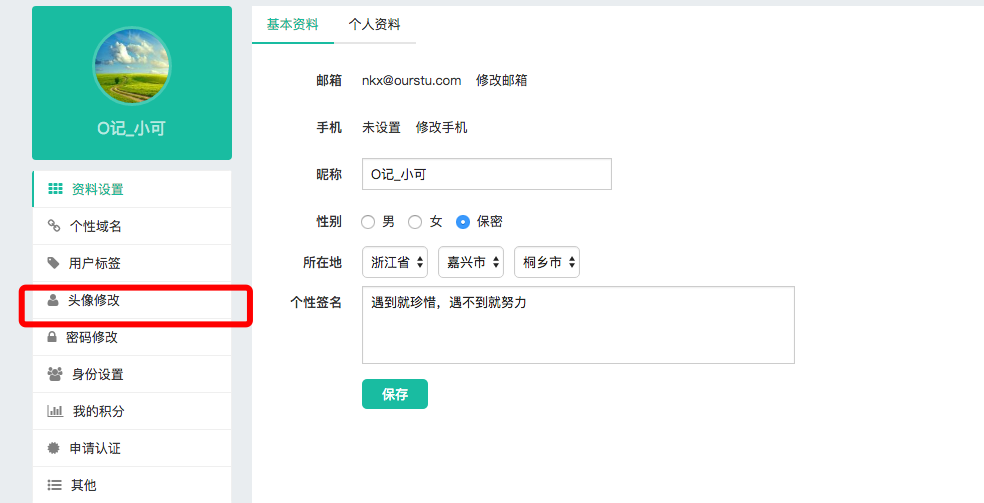Open the 嘉兴市 city dropdown
Screen dimensions: 984x503
click(471, 262)
